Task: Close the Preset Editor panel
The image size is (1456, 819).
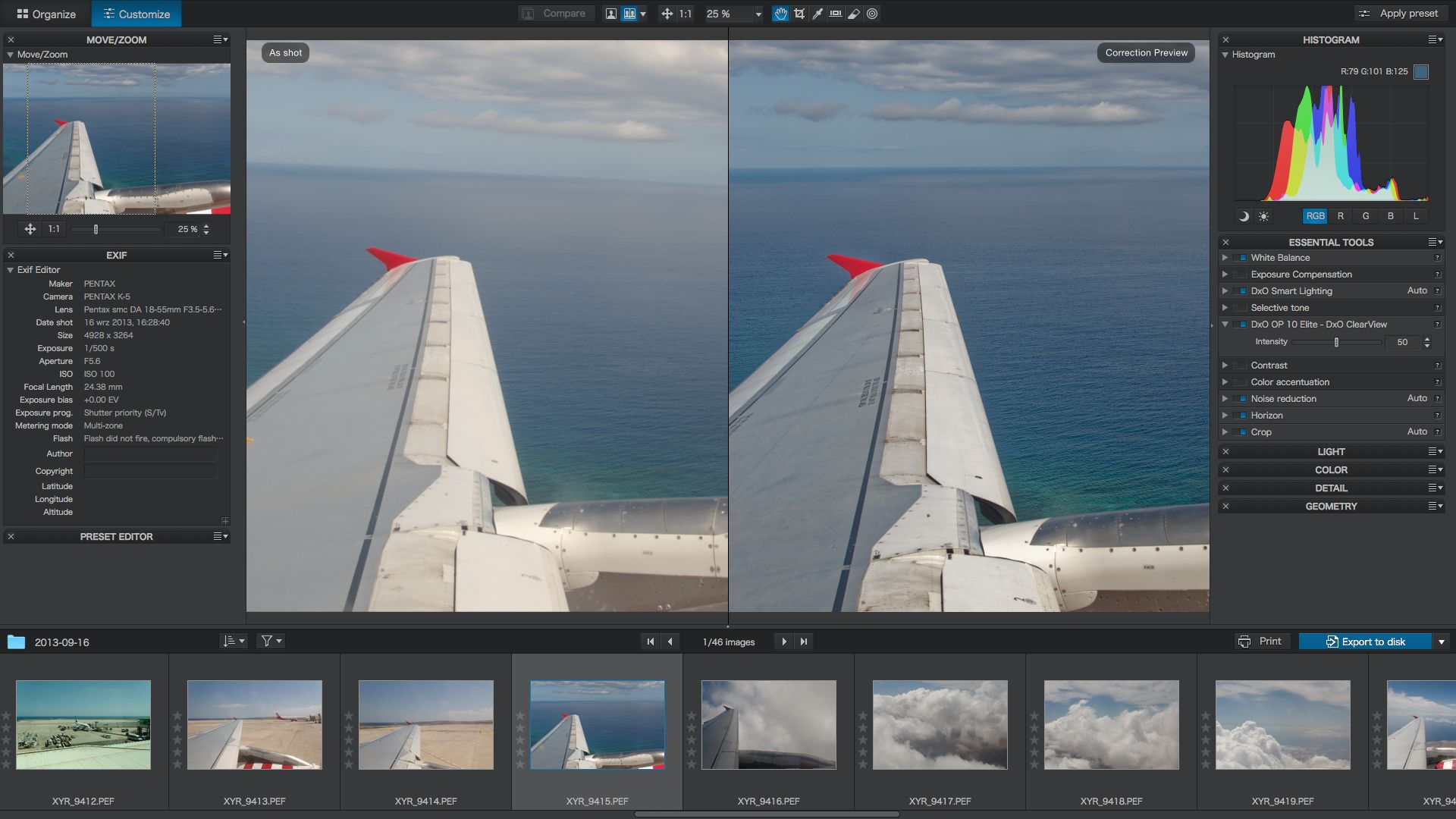Action: pos(11,536)
